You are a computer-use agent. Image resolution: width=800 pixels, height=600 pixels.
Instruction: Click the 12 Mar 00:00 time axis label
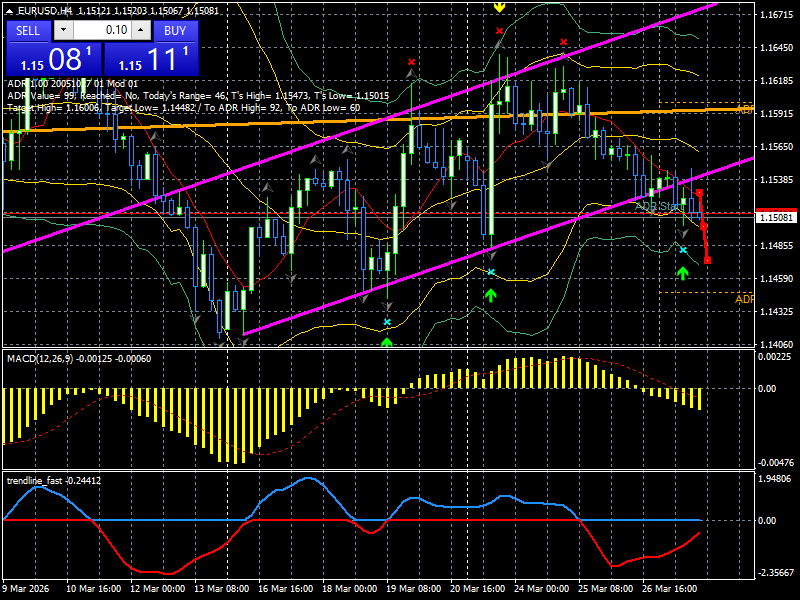click(x=158, y=588)
